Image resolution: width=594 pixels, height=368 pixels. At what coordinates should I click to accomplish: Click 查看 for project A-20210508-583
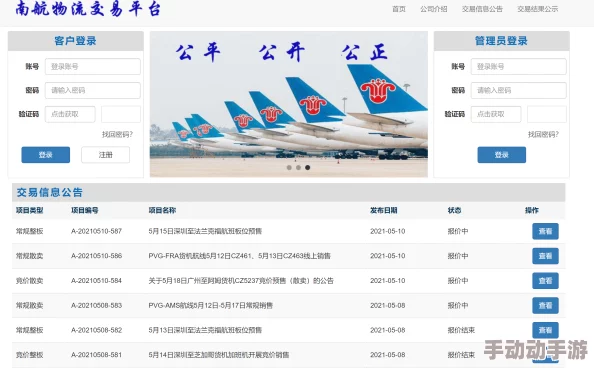[x=545, y=305]
